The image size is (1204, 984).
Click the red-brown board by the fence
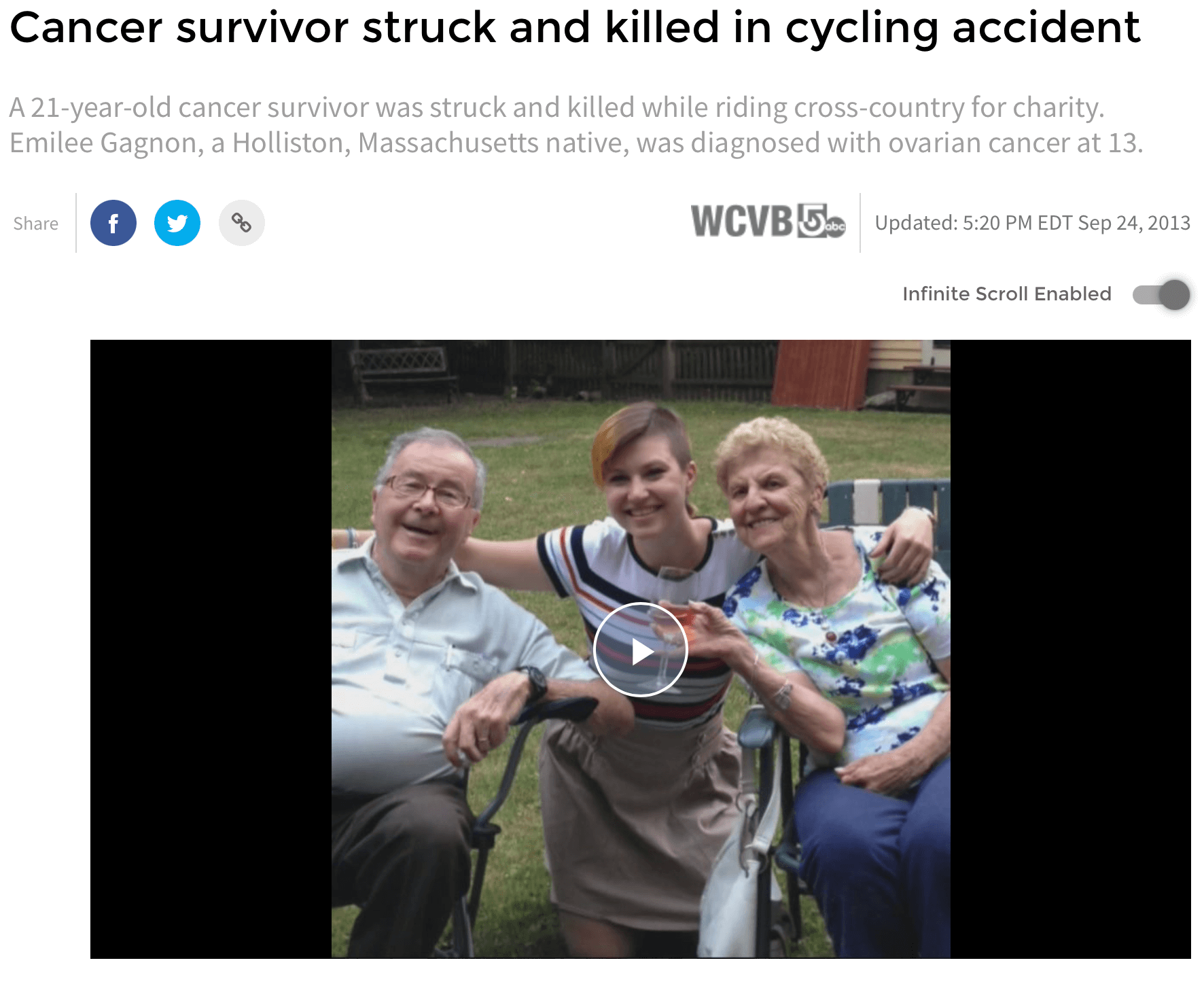(x=819, y=374)
